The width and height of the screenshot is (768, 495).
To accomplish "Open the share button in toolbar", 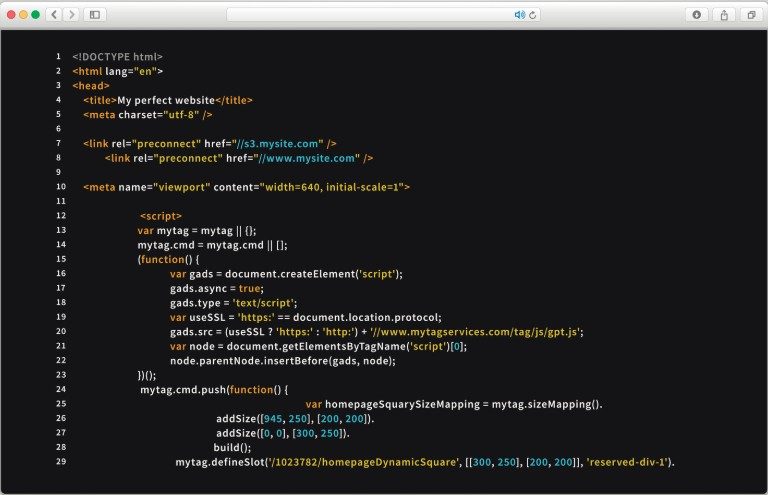I will [x=724, y=15].
